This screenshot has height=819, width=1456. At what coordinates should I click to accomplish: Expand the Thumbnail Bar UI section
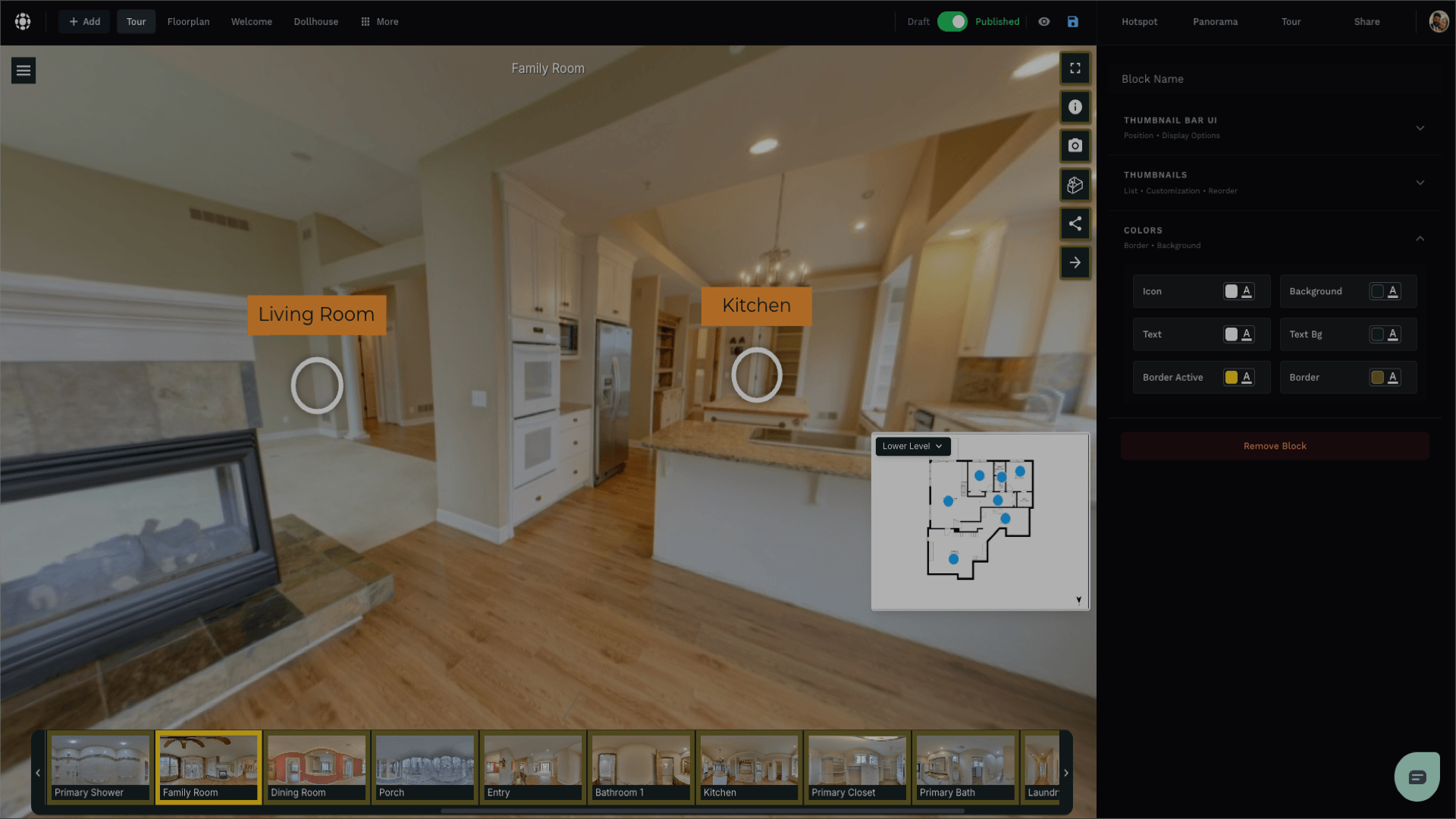1276,127
